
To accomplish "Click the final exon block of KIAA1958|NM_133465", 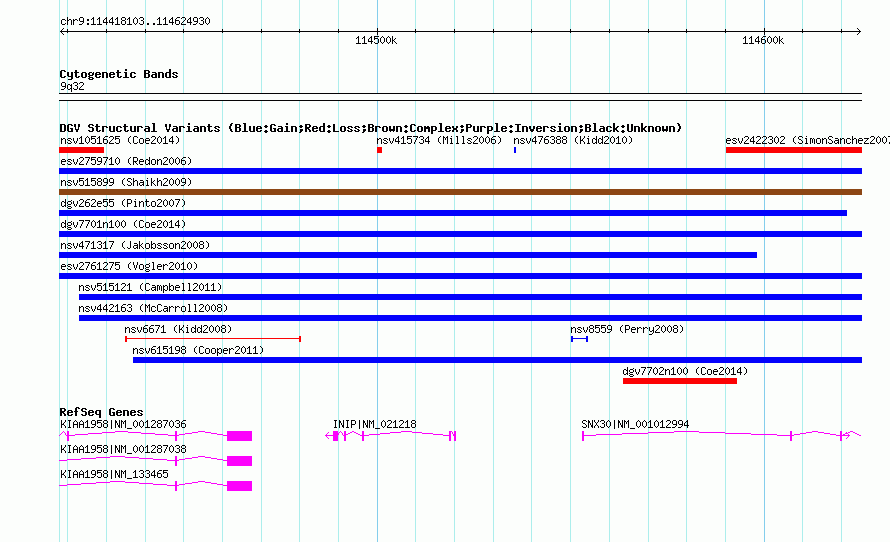I will pyautogui.click(x=240, y=486).
